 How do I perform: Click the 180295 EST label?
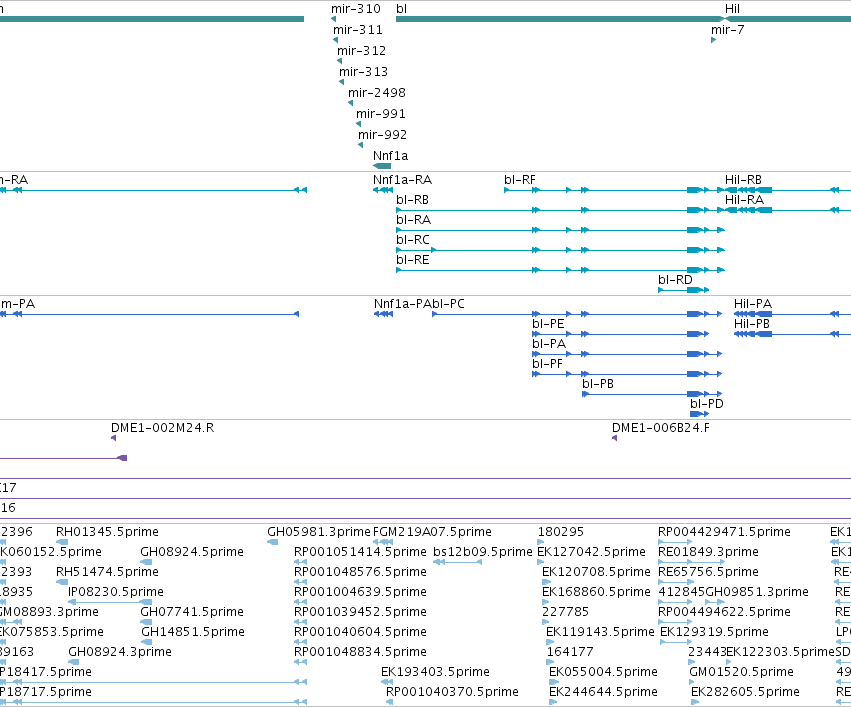pos(561,532)
